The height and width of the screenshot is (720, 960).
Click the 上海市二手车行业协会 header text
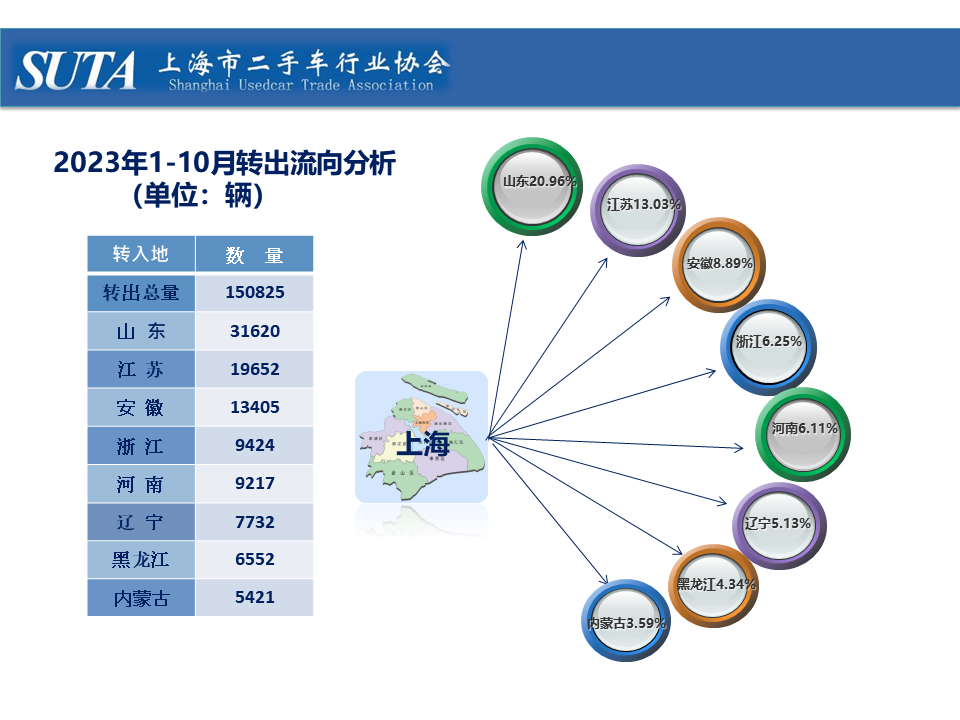click(304, 62)
